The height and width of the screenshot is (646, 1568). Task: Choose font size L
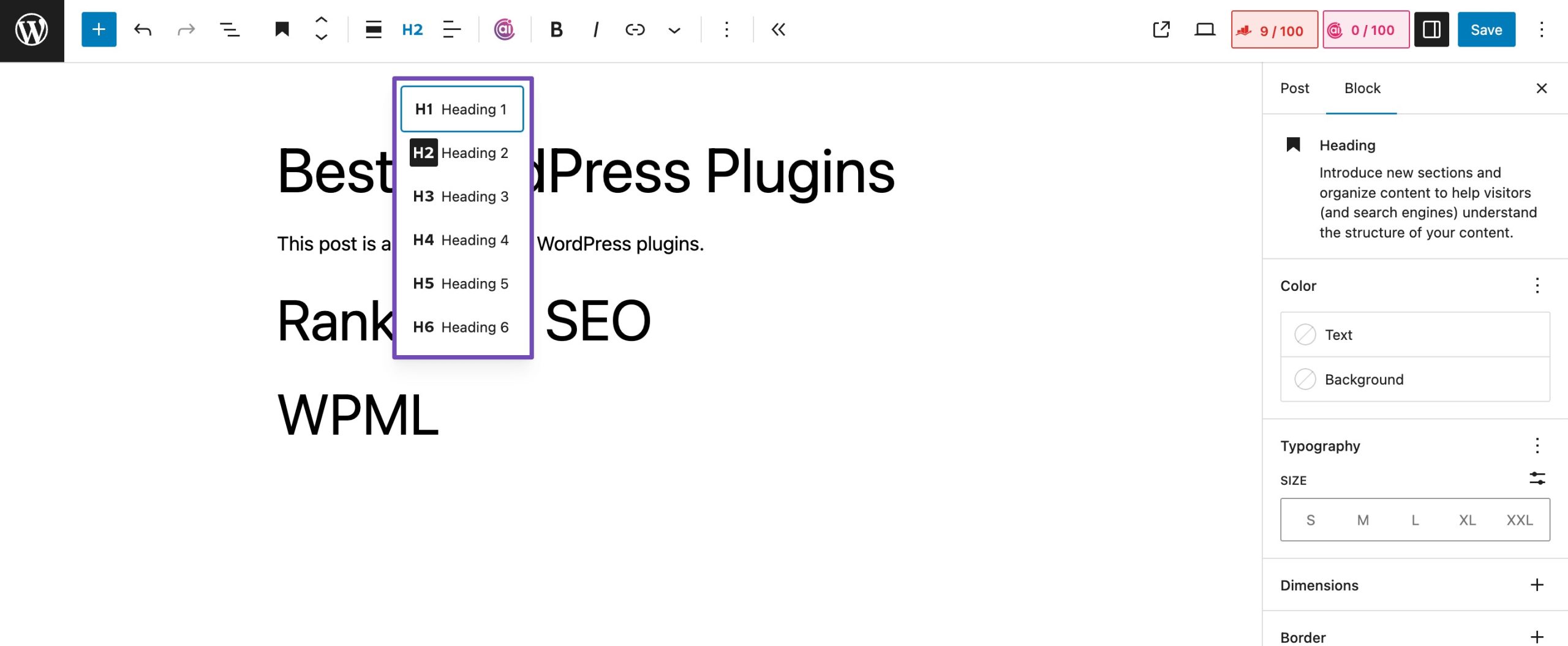(x=1415, y=520)
